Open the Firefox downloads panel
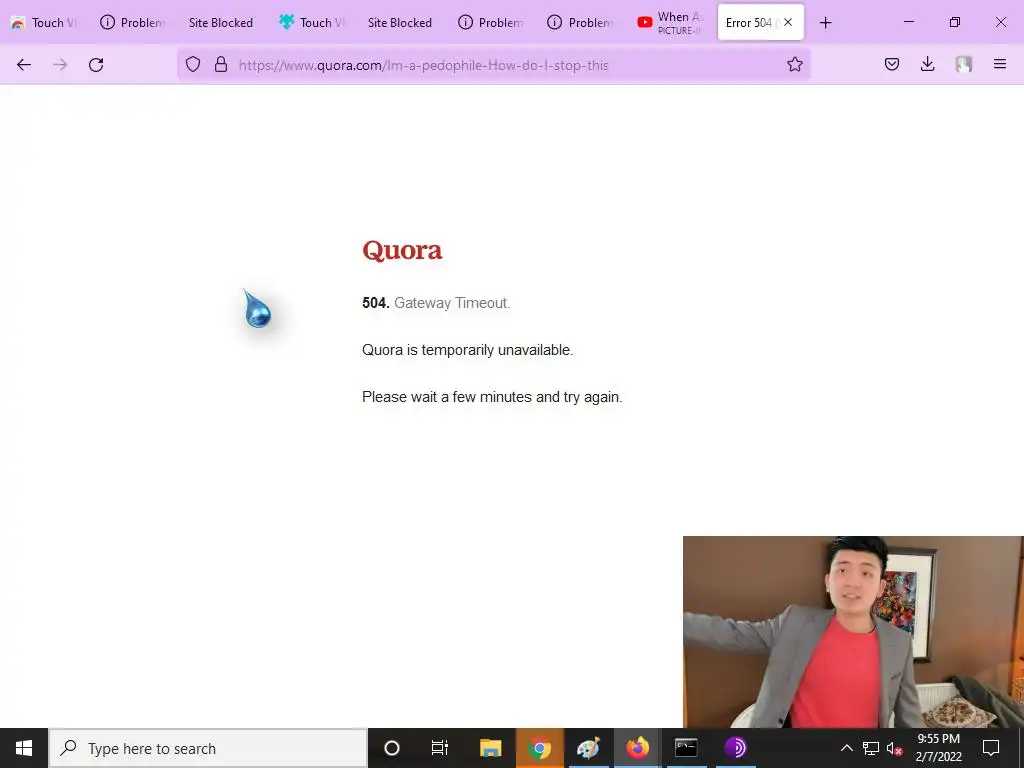Image resolution: width=1024 pixels, height=768 pixels. click(x=927, y=64)
